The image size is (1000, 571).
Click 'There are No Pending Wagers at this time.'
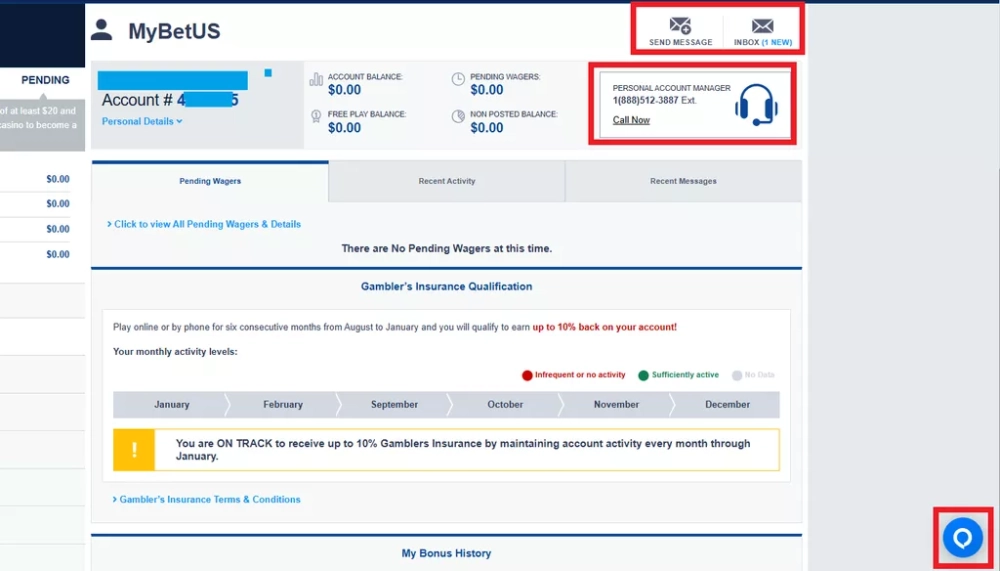(x=446, y=249)
